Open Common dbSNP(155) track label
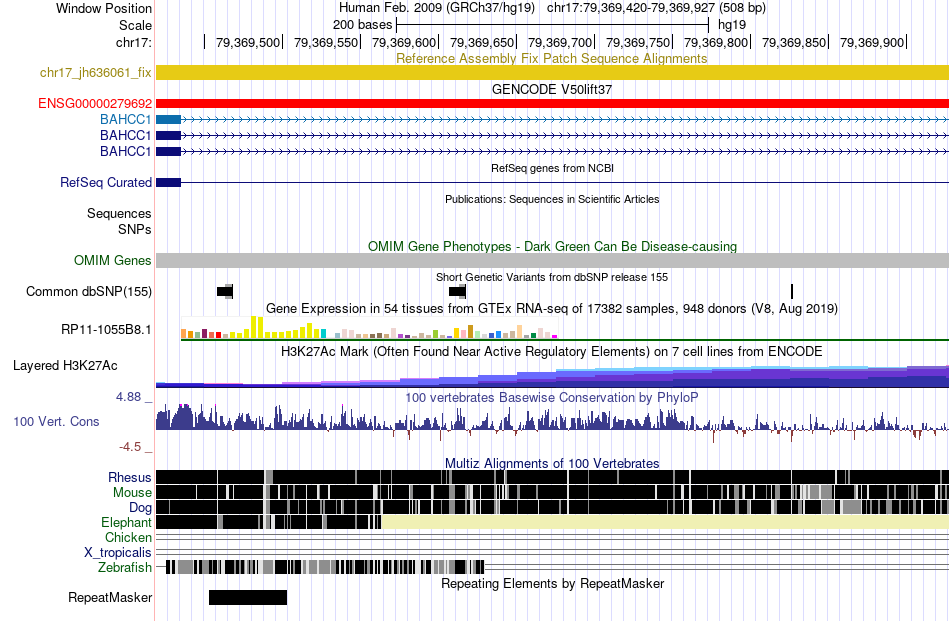 pos(88,291)
